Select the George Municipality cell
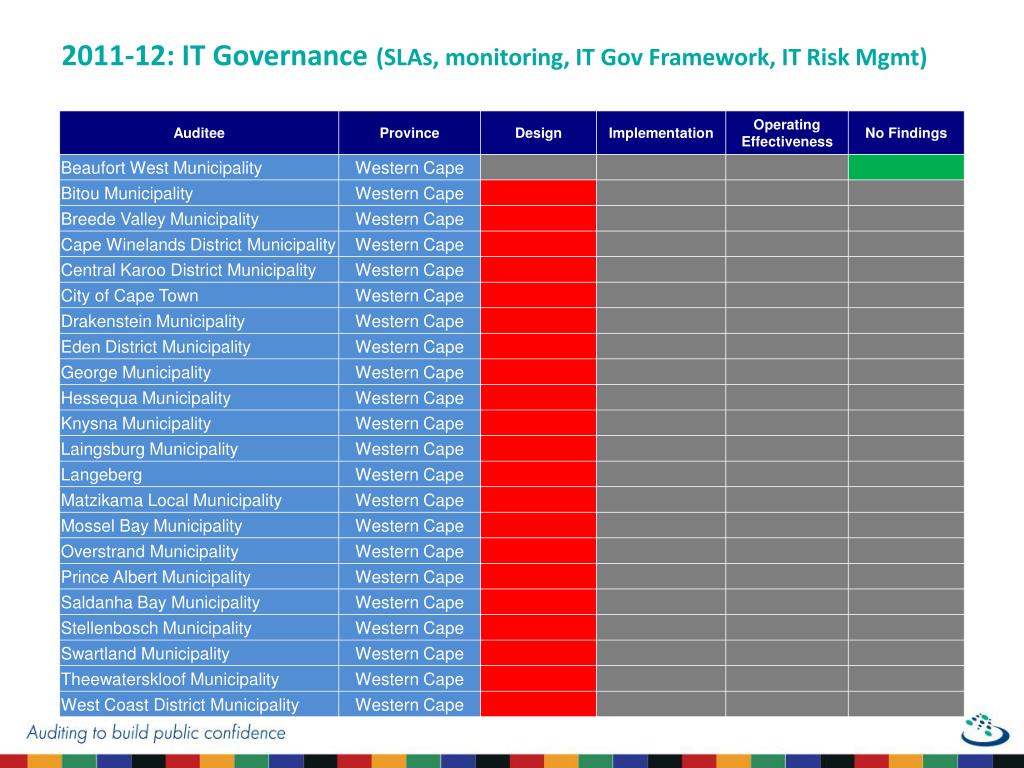The image size is (1024, 768). [x=199, y=372]
